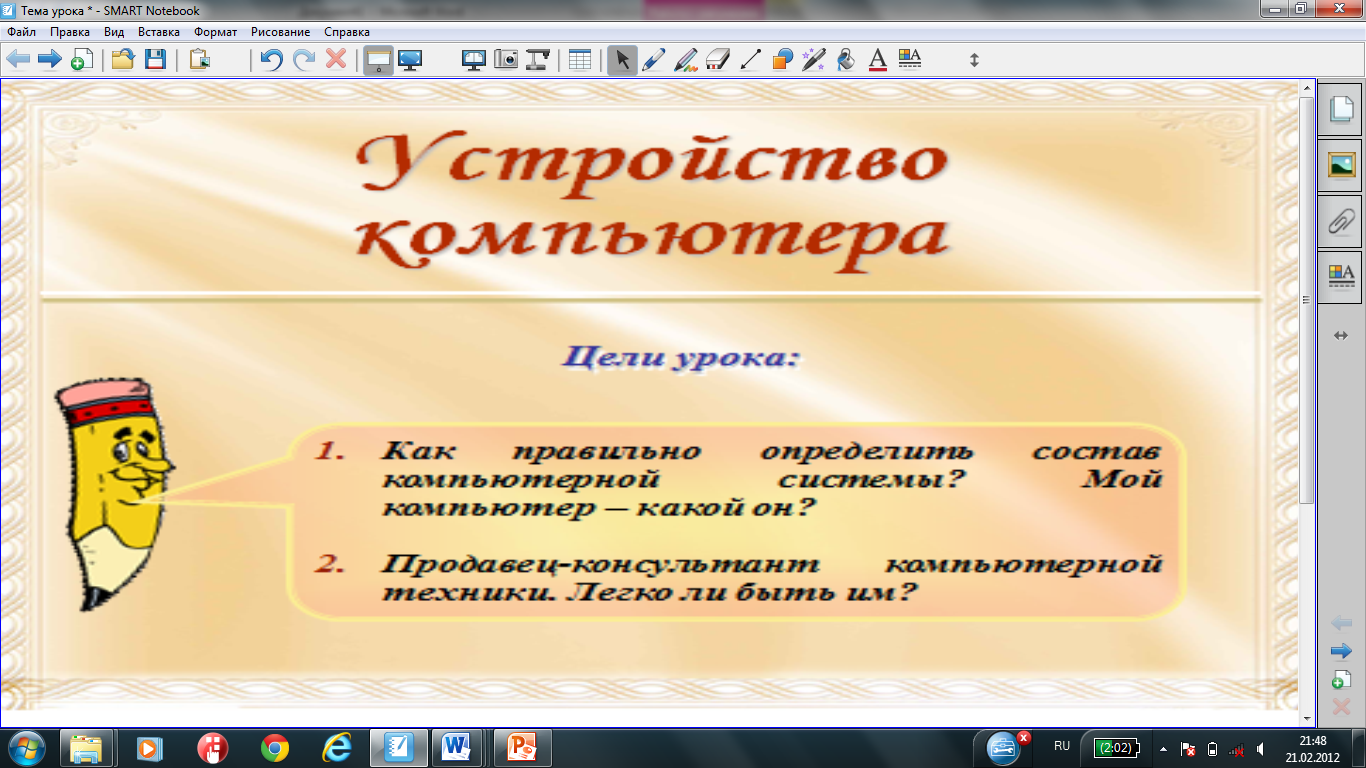1366x768 pixels.
Task: Open the Вставка menu
Action: coord(159,32)
